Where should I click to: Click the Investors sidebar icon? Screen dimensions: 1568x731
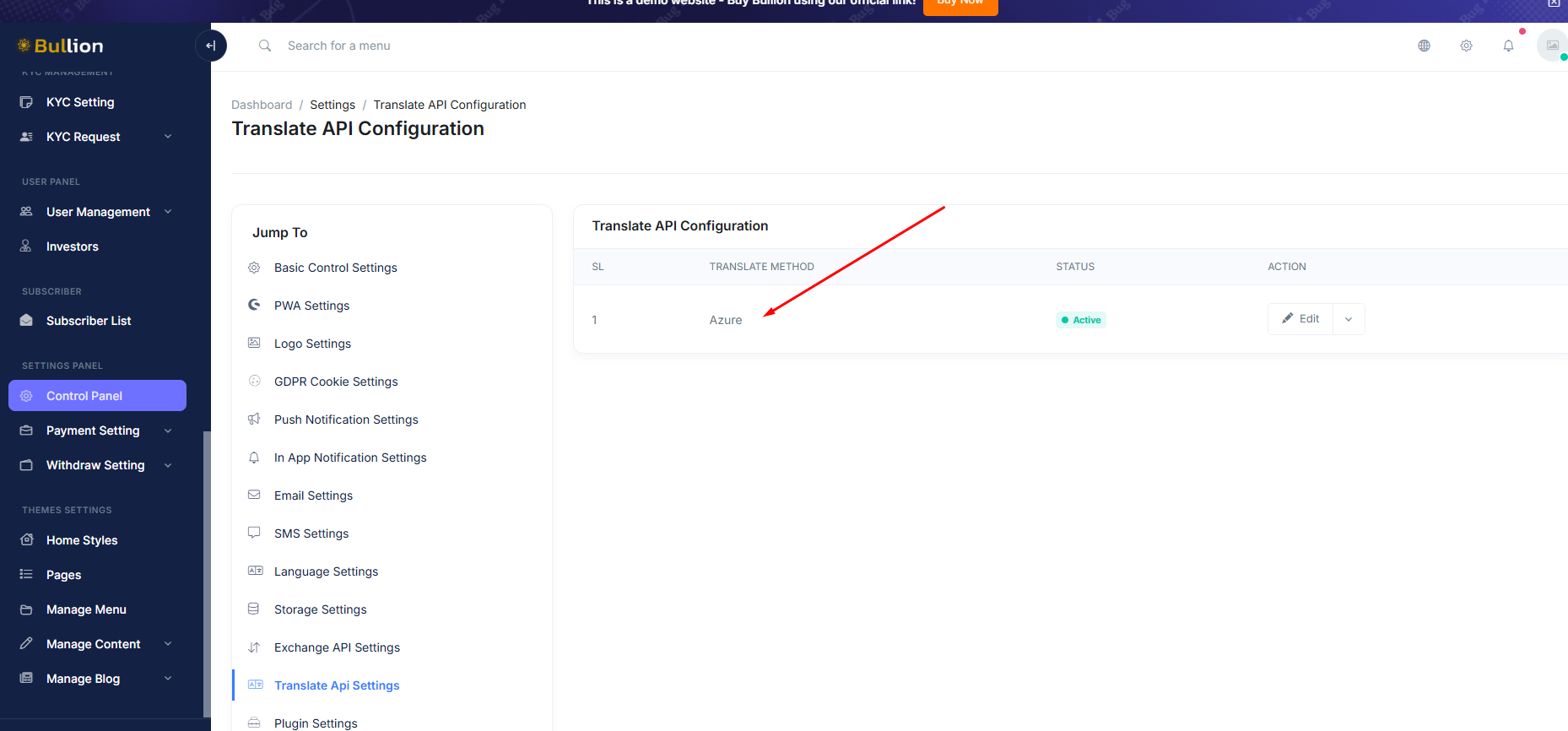pos(26,246)
